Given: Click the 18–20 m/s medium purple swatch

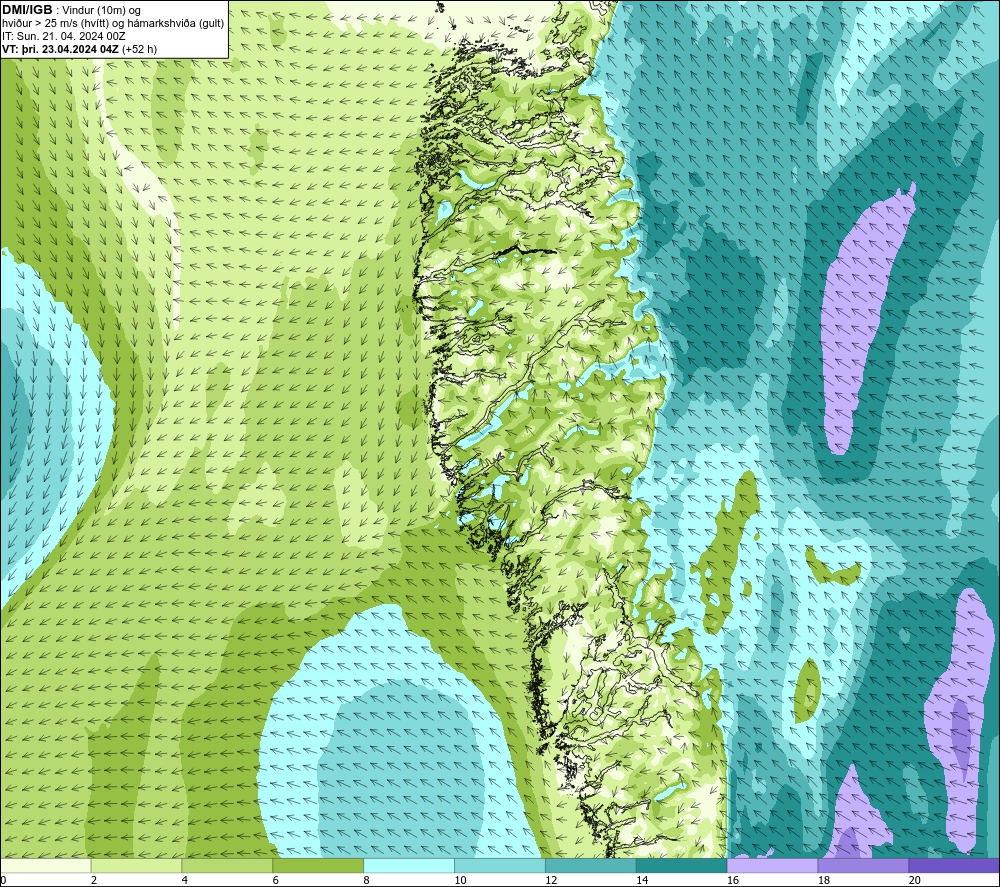Looking at the screenshot, I should tap(864, 865).
